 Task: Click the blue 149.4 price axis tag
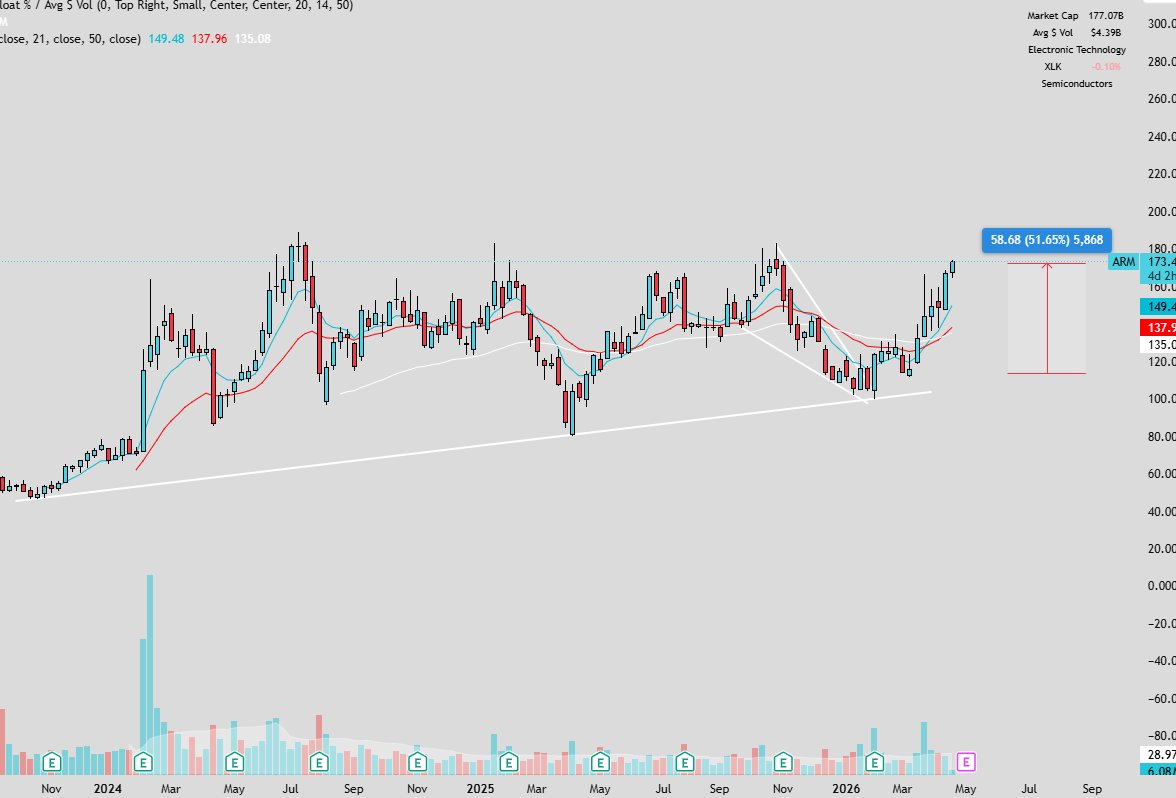pos(1158,307)
